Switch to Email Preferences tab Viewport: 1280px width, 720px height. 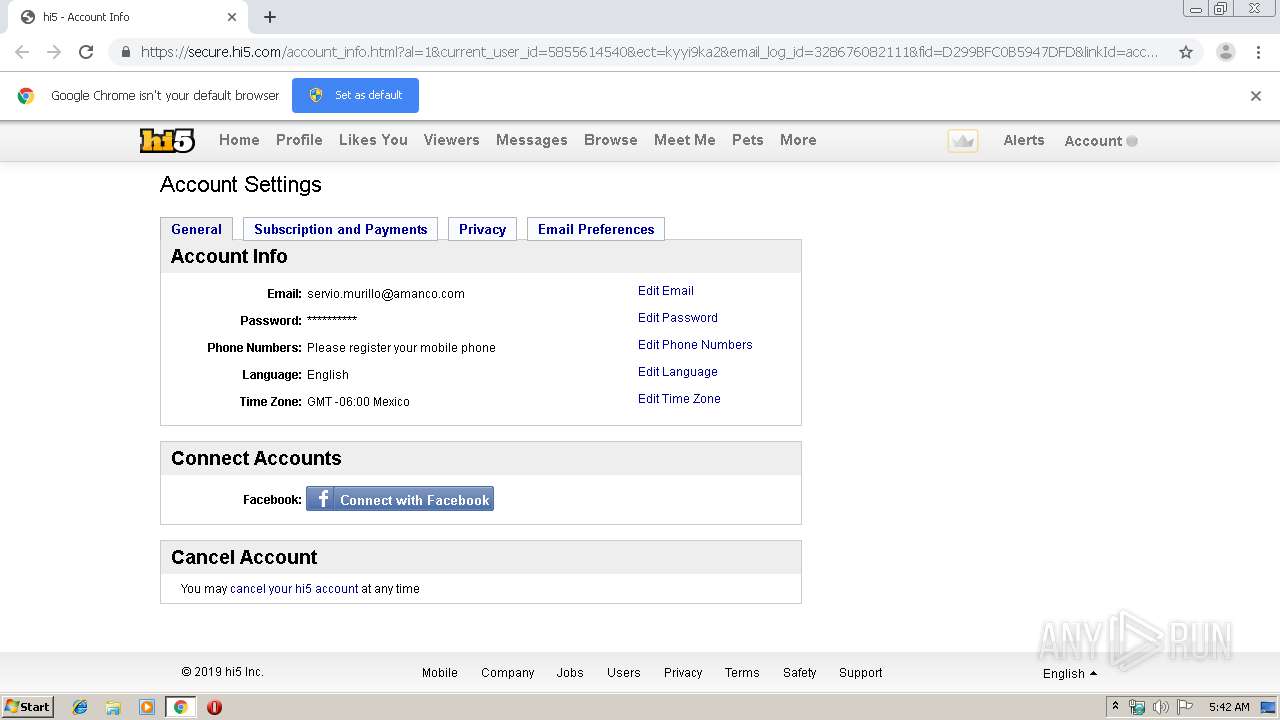click(x=595, y=229)
